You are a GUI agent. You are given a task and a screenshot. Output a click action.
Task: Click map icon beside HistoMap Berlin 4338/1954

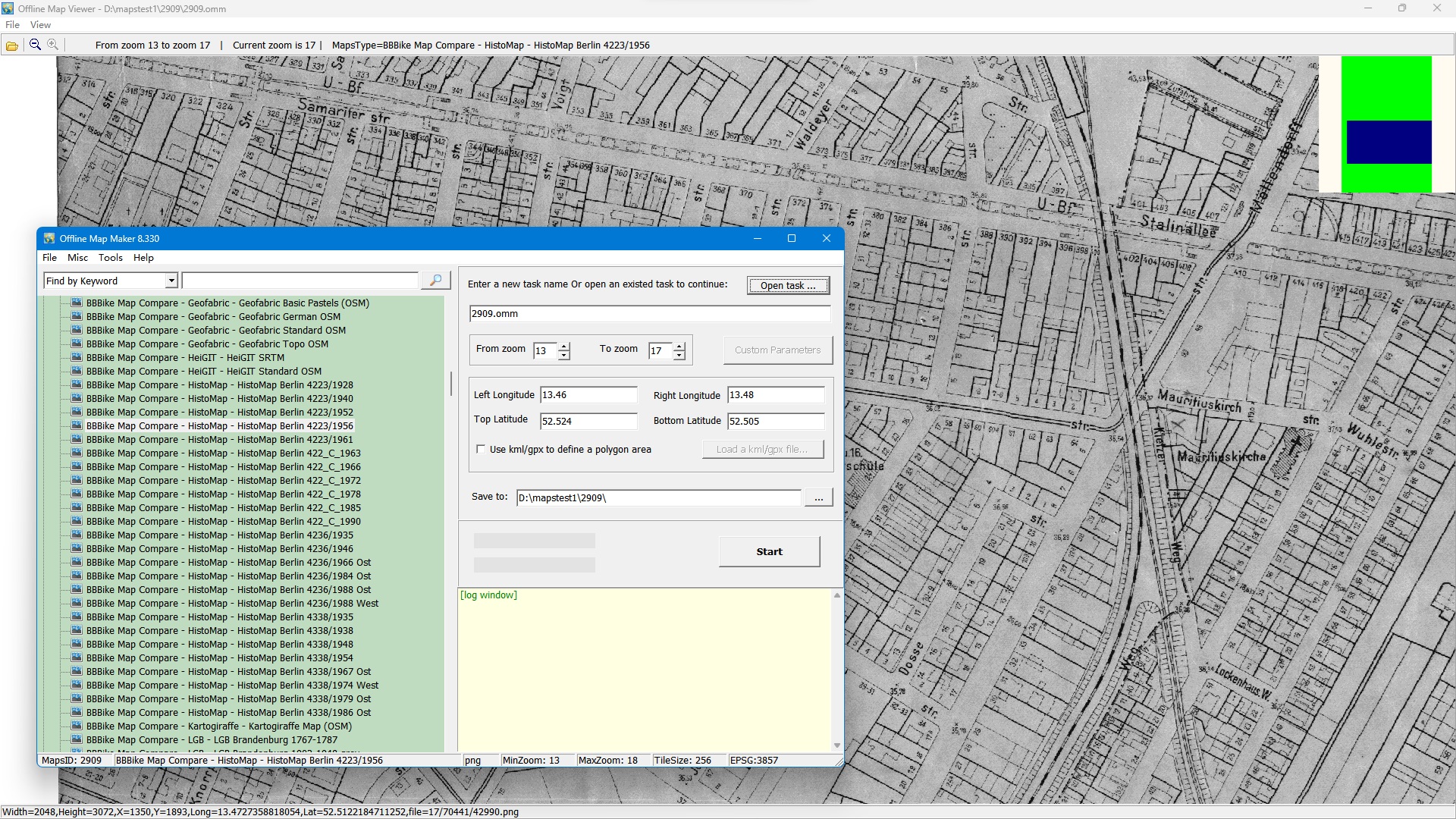pos(77,657)
